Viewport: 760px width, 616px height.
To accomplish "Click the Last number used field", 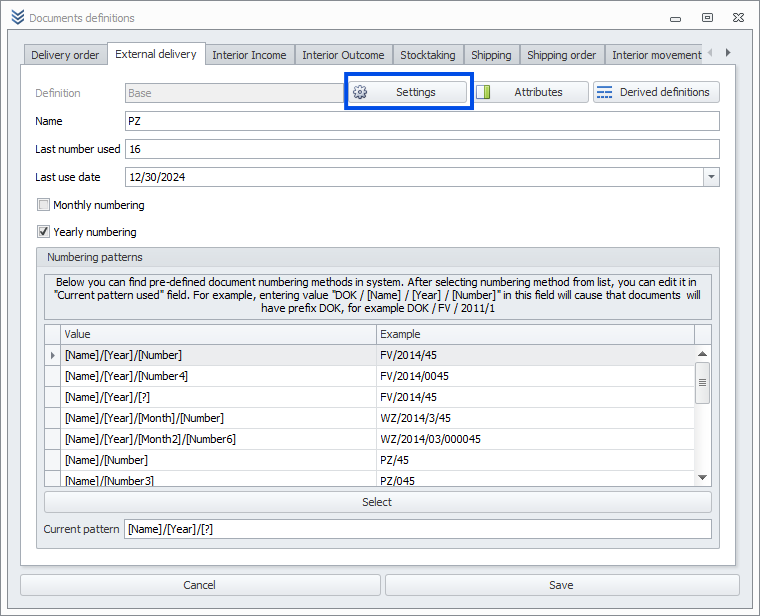I will coord(422,149).
